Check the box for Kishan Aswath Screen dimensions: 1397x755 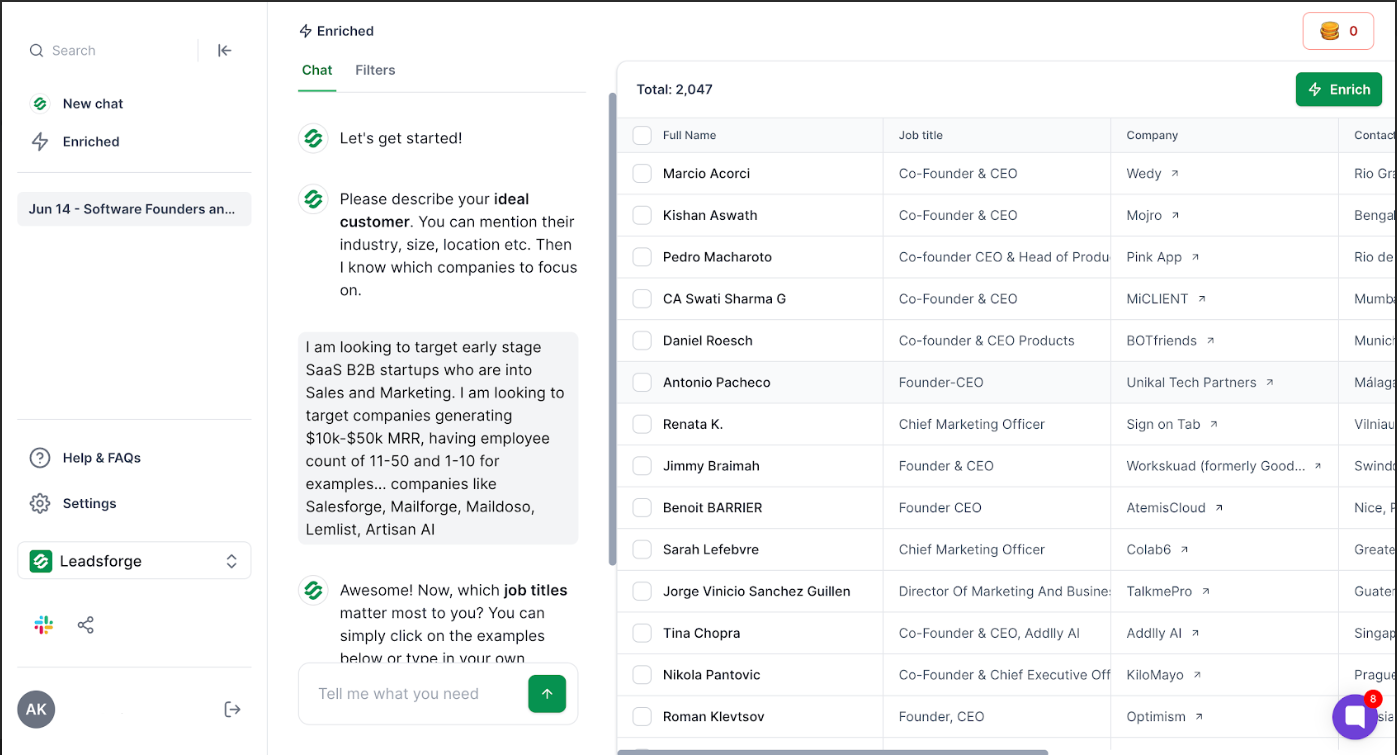642,215
